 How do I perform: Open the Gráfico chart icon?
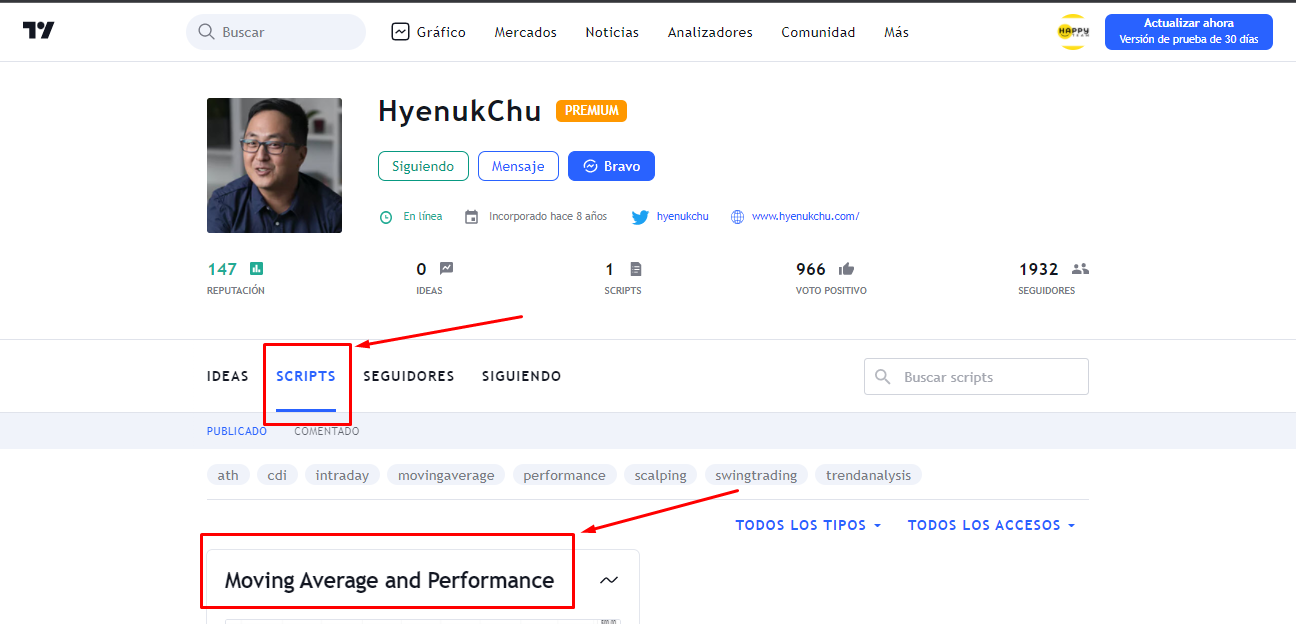pos(401,32)
